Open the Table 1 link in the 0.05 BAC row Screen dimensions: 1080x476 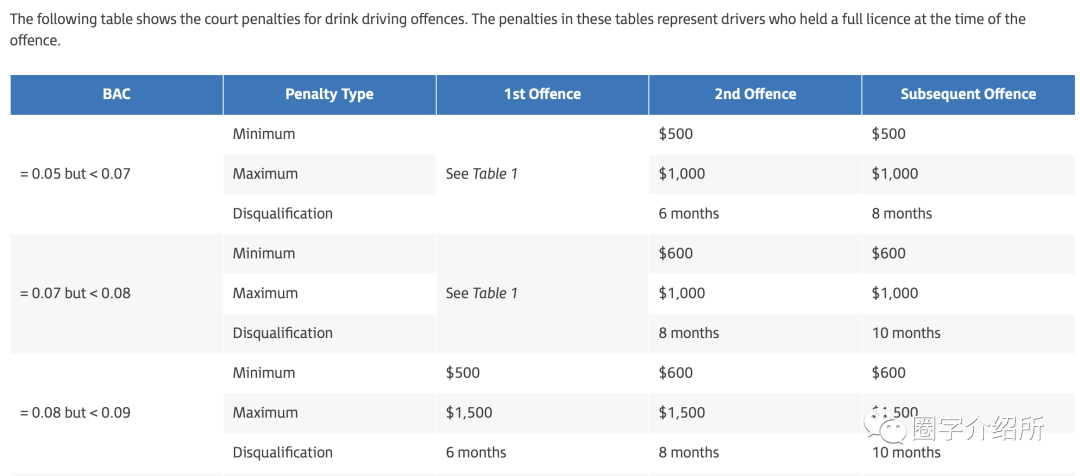(x=495, y=174)
